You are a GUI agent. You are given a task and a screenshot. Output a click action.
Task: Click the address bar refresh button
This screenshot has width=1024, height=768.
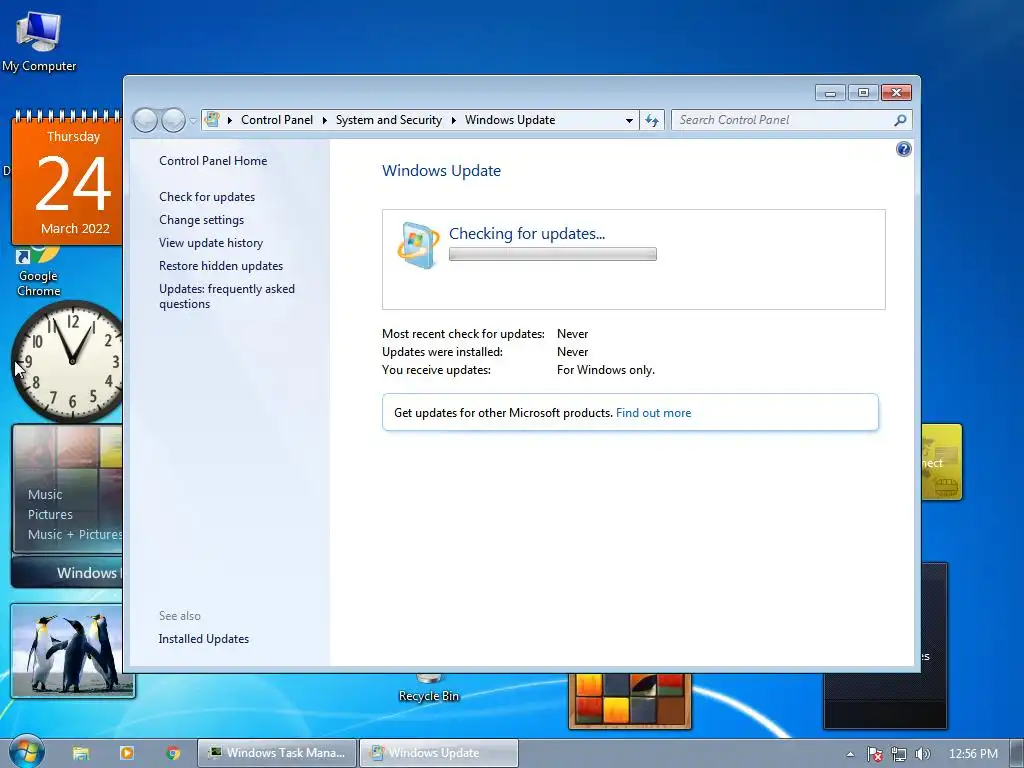coord(652,120)
